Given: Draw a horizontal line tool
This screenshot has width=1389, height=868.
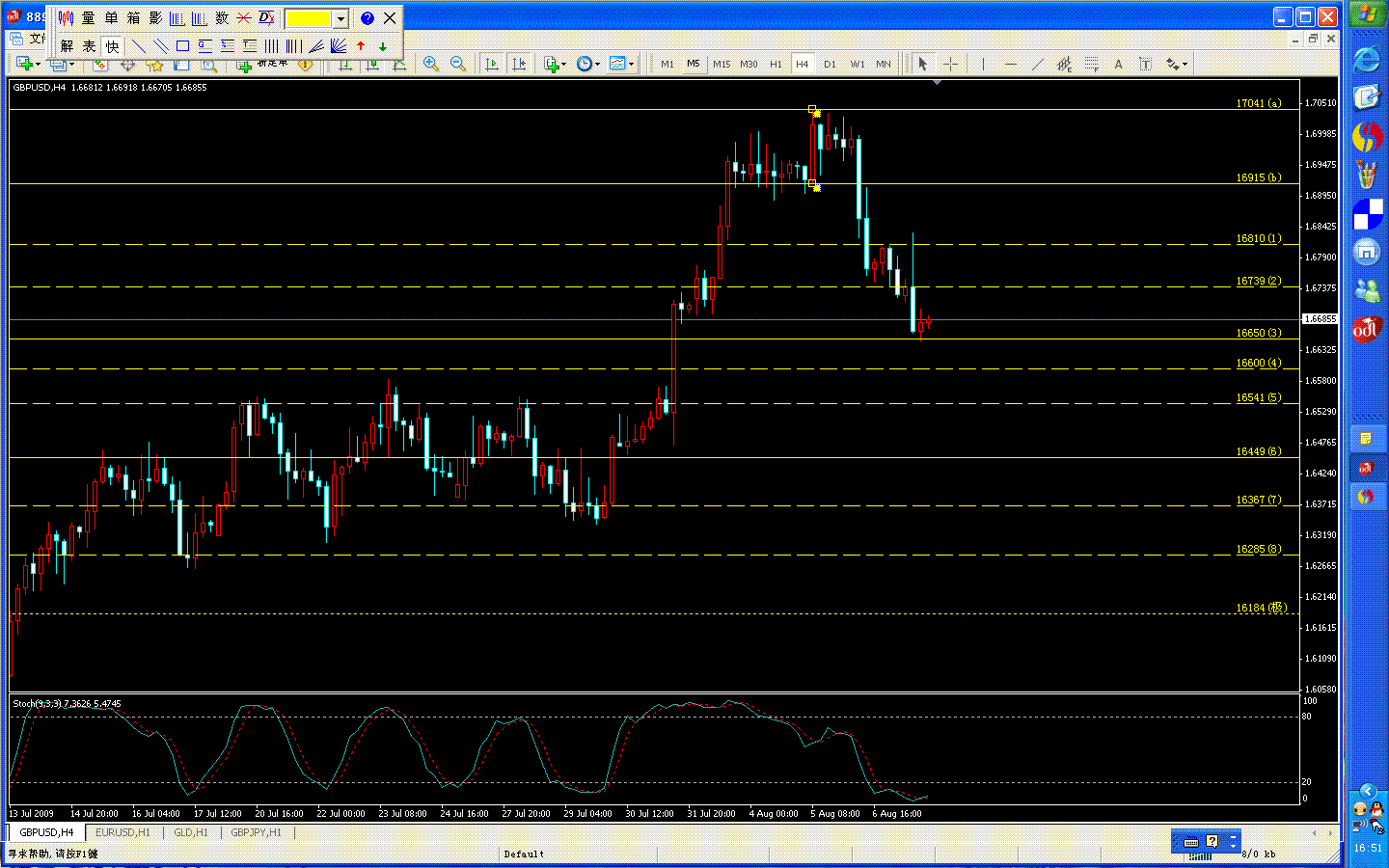Looking at the screenshot, I should [1010, 64].
